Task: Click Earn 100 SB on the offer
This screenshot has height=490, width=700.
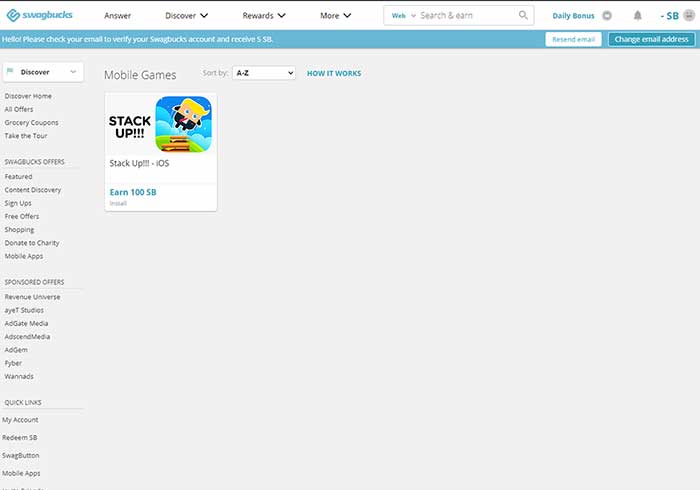Action: tap(133, 192)
